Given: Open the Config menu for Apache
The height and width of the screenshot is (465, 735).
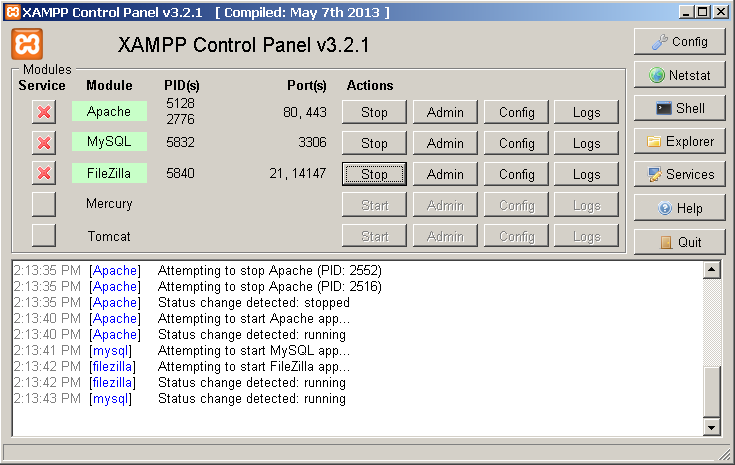Looking at the screenshot, I should click(517, 112).
